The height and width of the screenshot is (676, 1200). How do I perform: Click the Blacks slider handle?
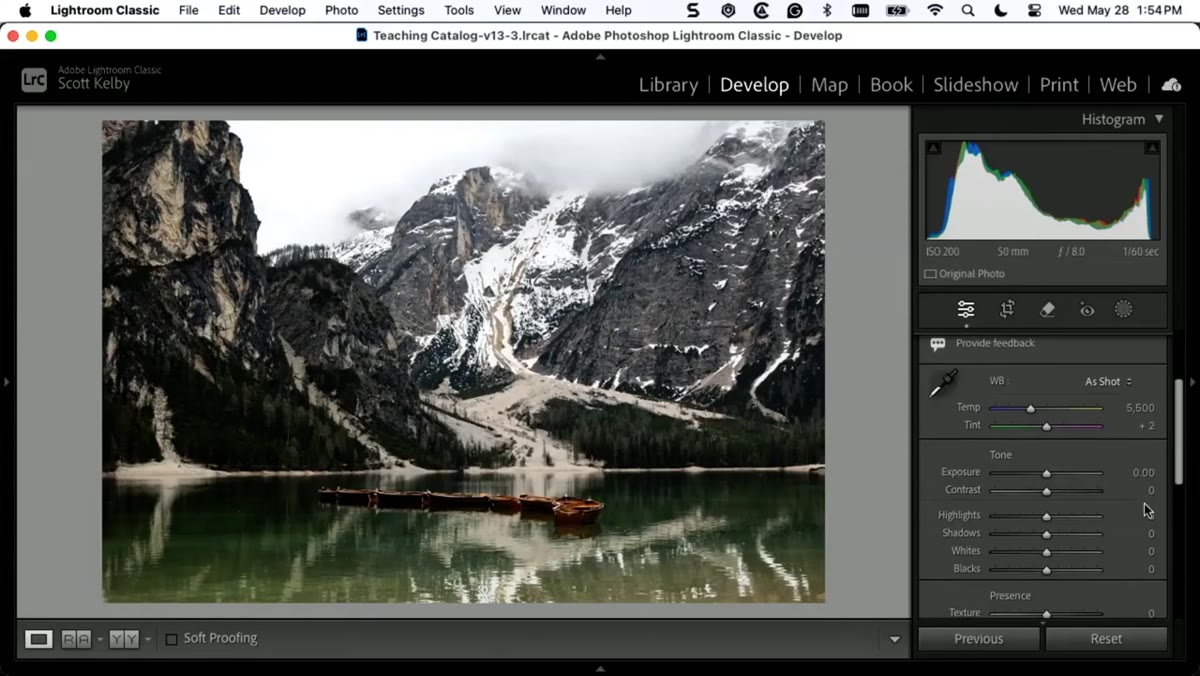(1047, 570)
